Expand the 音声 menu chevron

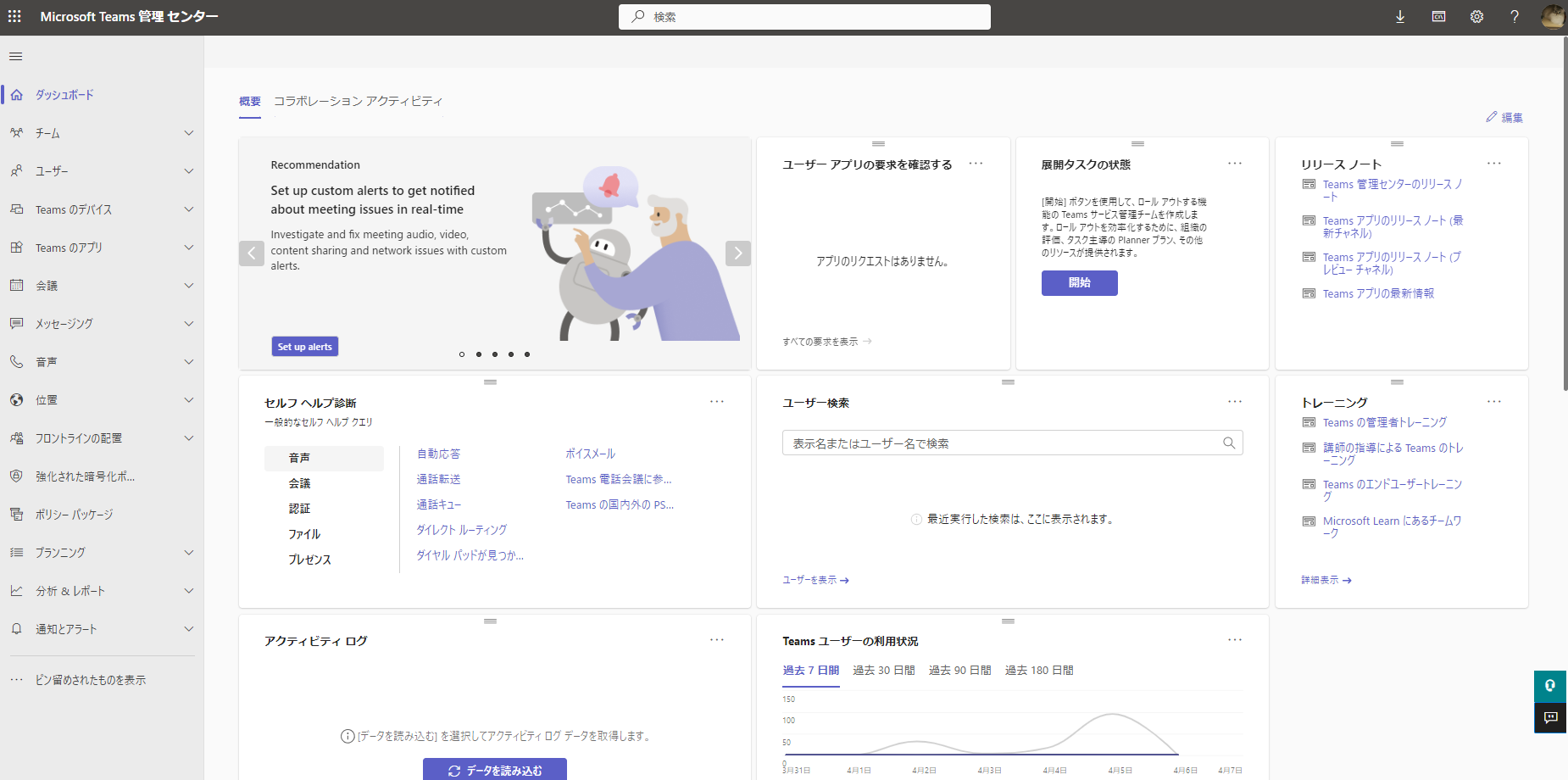coord(189,362)
